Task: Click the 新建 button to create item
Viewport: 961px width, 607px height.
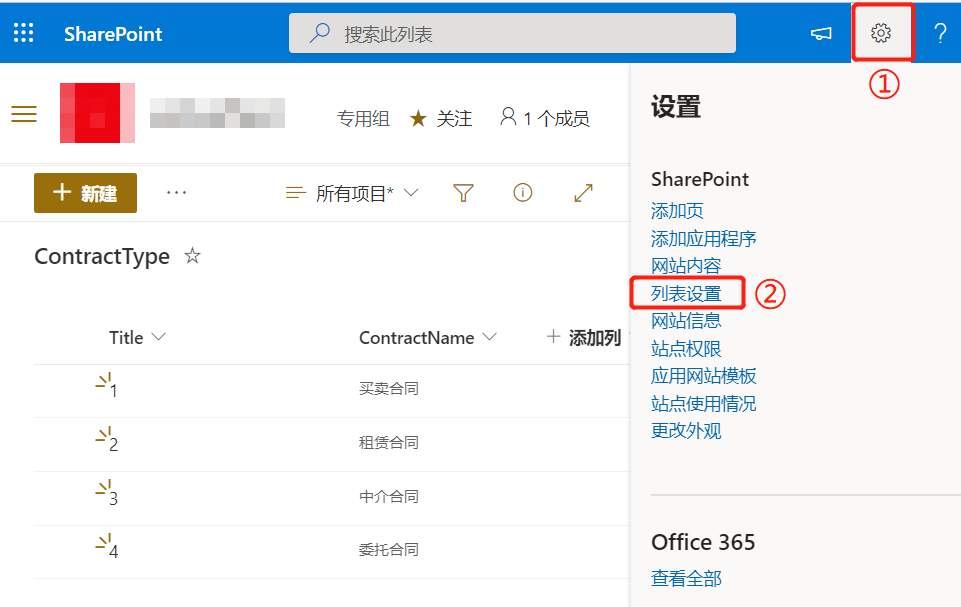Action: click(x=85, y=193)
